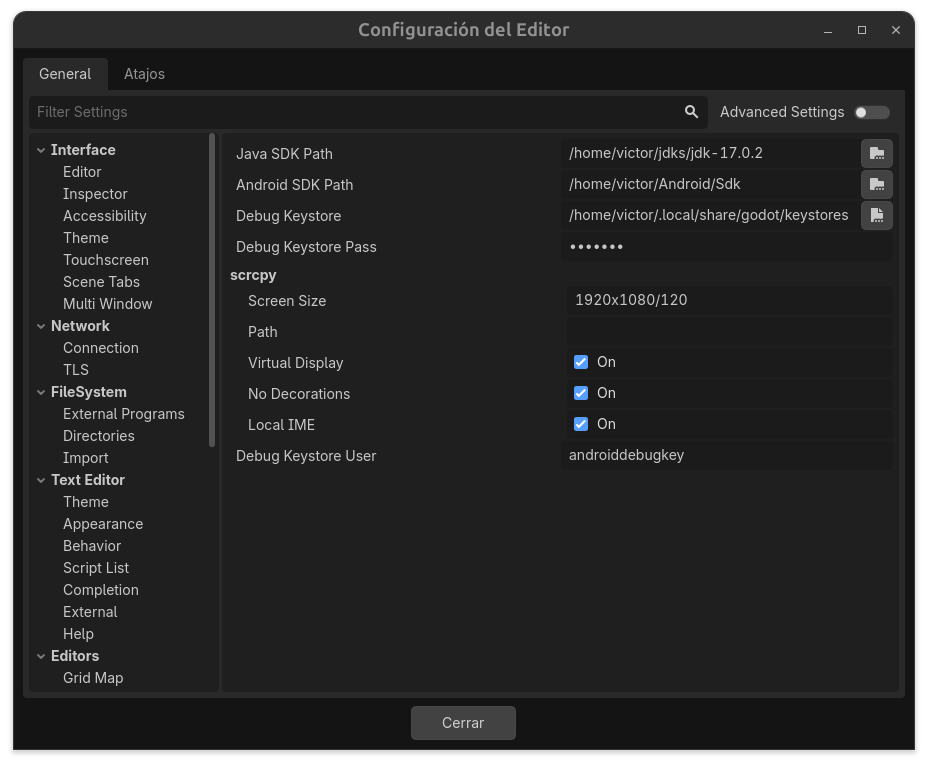This screenshot has width=928, height=766.
Task: Uncheck the Virtual Display option
Action: click(x=580, y=362)
